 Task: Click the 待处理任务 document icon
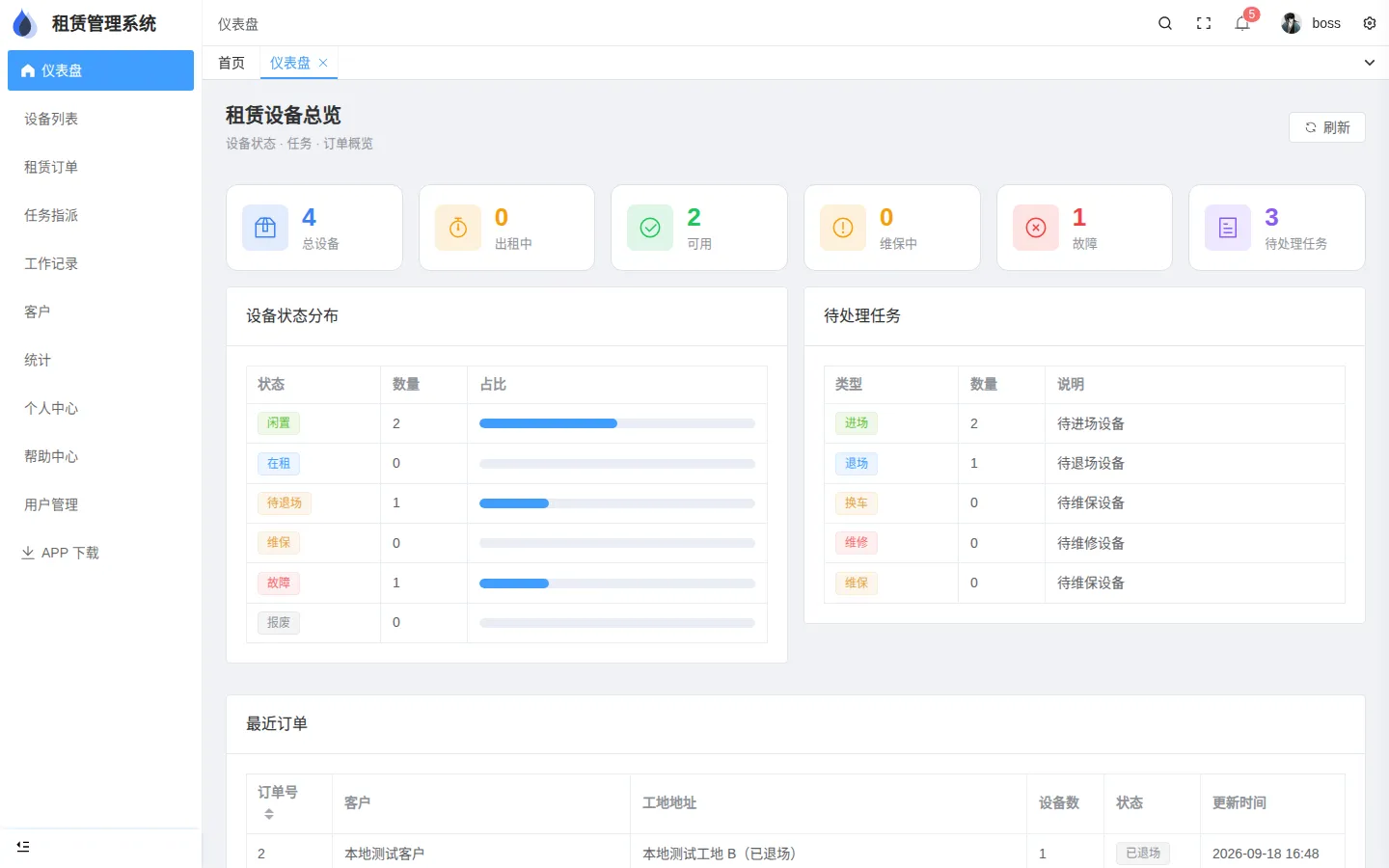(1228, 228)
